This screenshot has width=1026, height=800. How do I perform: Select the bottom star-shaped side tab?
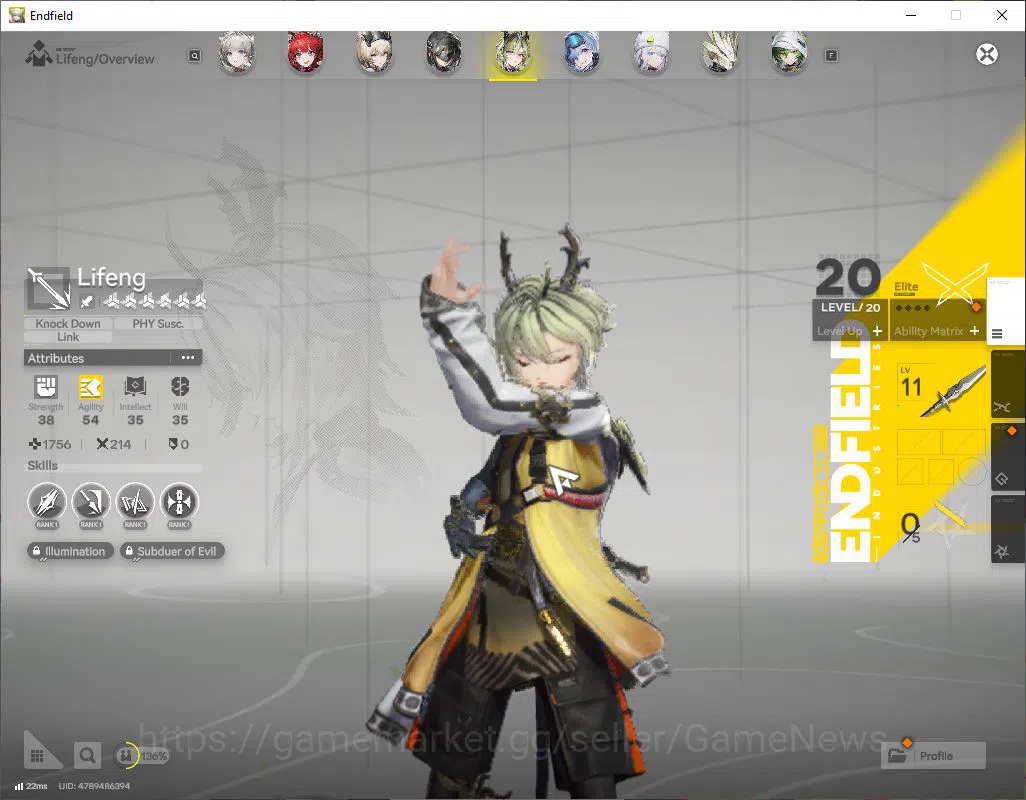pos(1008,529)
